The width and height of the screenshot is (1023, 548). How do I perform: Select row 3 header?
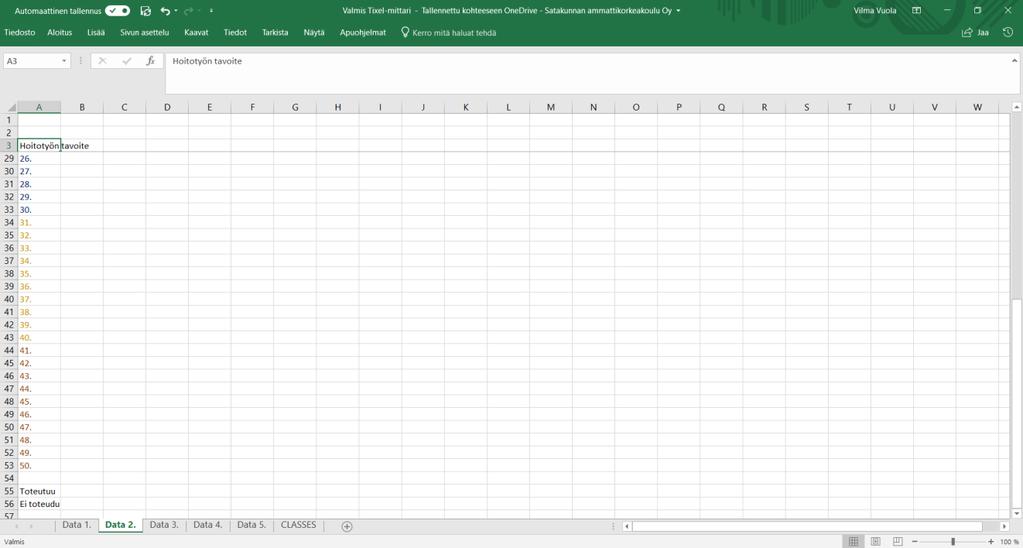click(9, 145)
